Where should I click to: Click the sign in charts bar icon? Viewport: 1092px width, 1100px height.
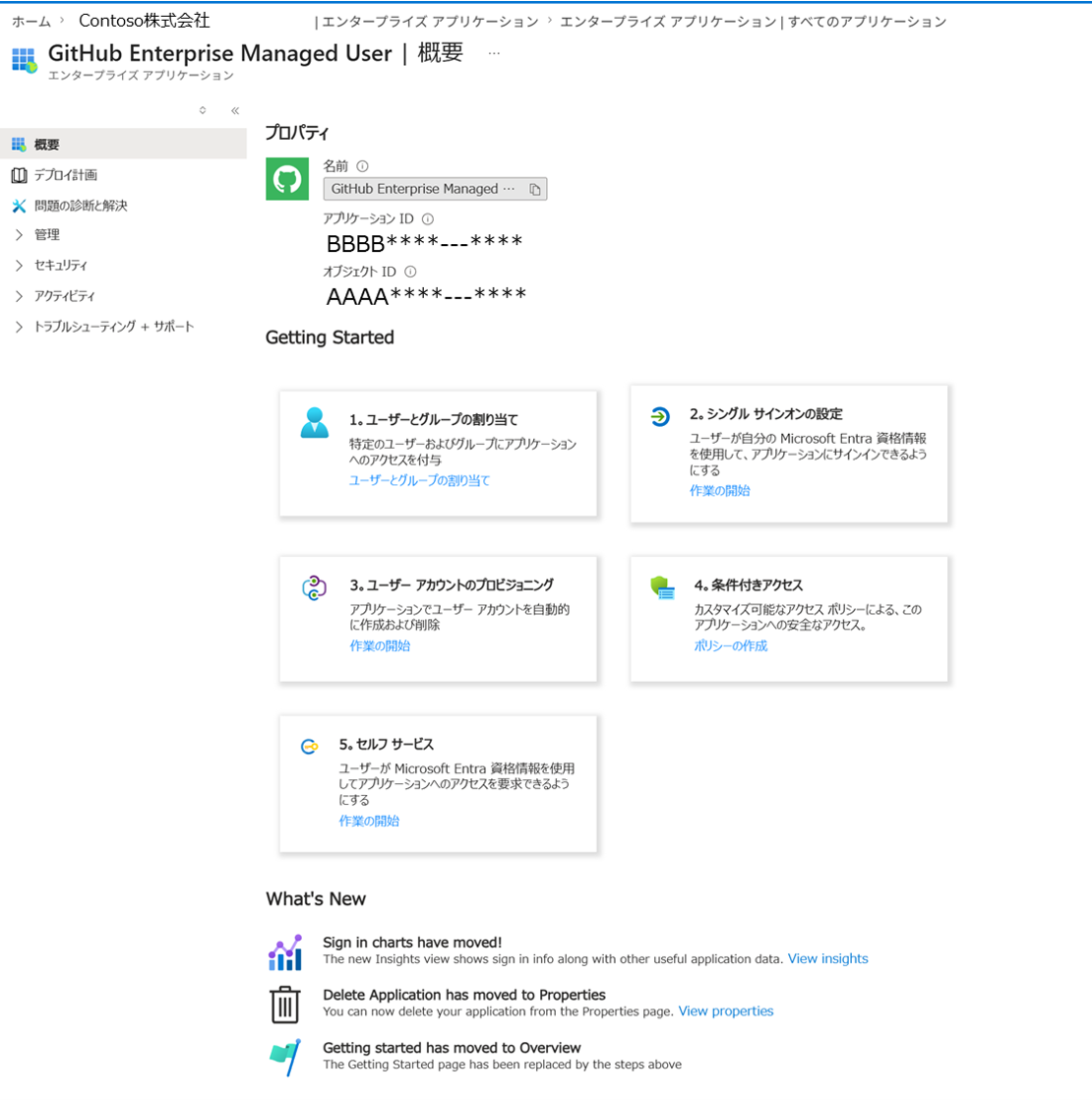pyautogui.click(x=284, y=952)
